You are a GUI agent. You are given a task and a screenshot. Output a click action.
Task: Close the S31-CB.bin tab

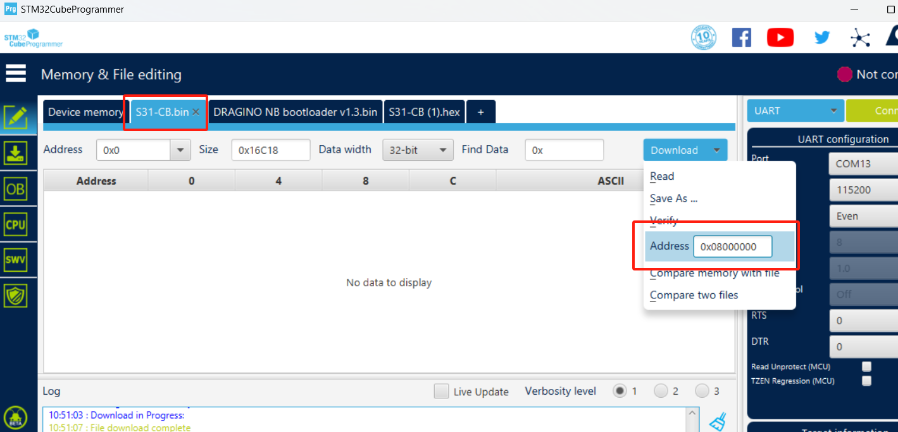point(196,112)
